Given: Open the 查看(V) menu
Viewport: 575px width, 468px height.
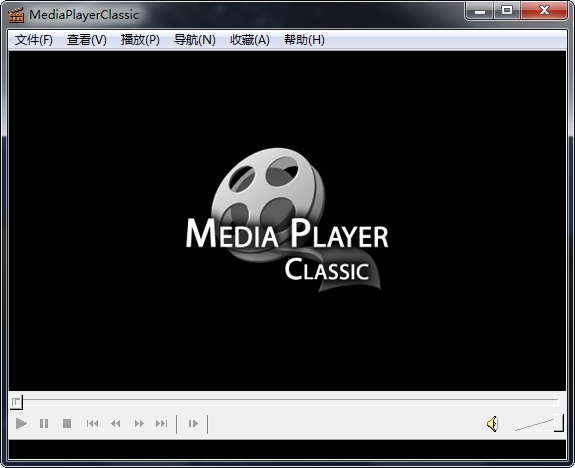Looking at the screenshot, I should pyautogui.click(x=87, y=40).
